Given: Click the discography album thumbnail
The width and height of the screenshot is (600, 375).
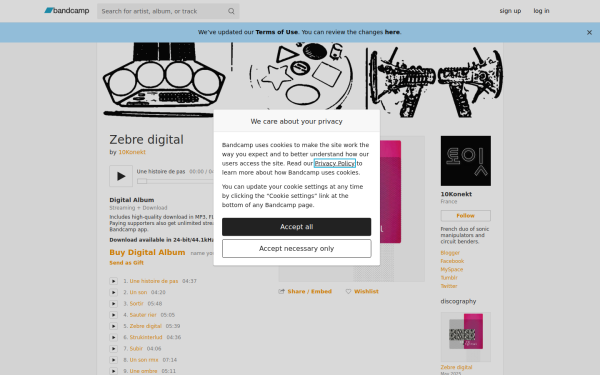Looking at the screenshot, I should (466, 337).
